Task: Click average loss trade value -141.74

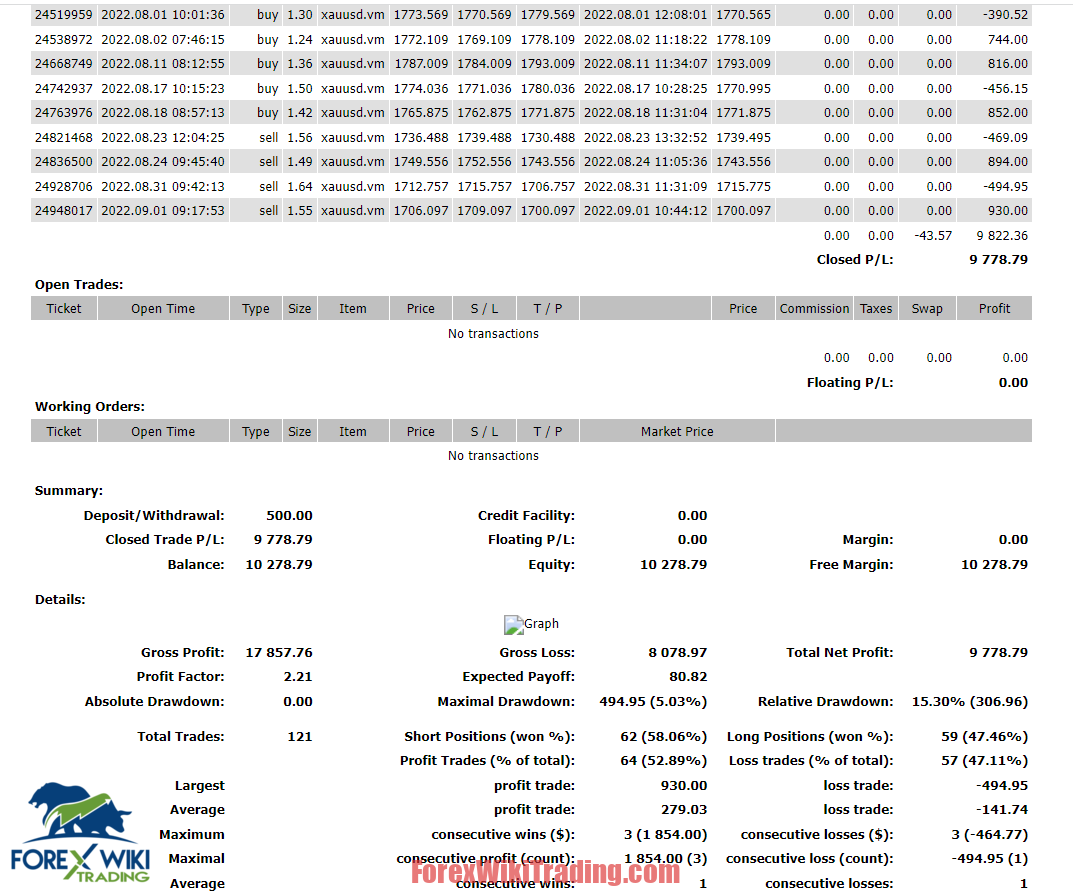Action: click(x=1002, y=809)
